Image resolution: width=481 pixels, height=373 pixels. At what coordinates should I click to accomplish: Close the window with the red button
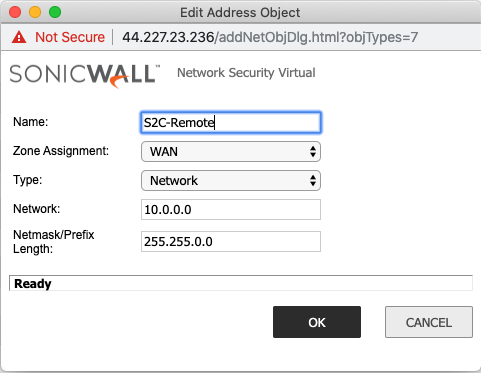(15, 12)
